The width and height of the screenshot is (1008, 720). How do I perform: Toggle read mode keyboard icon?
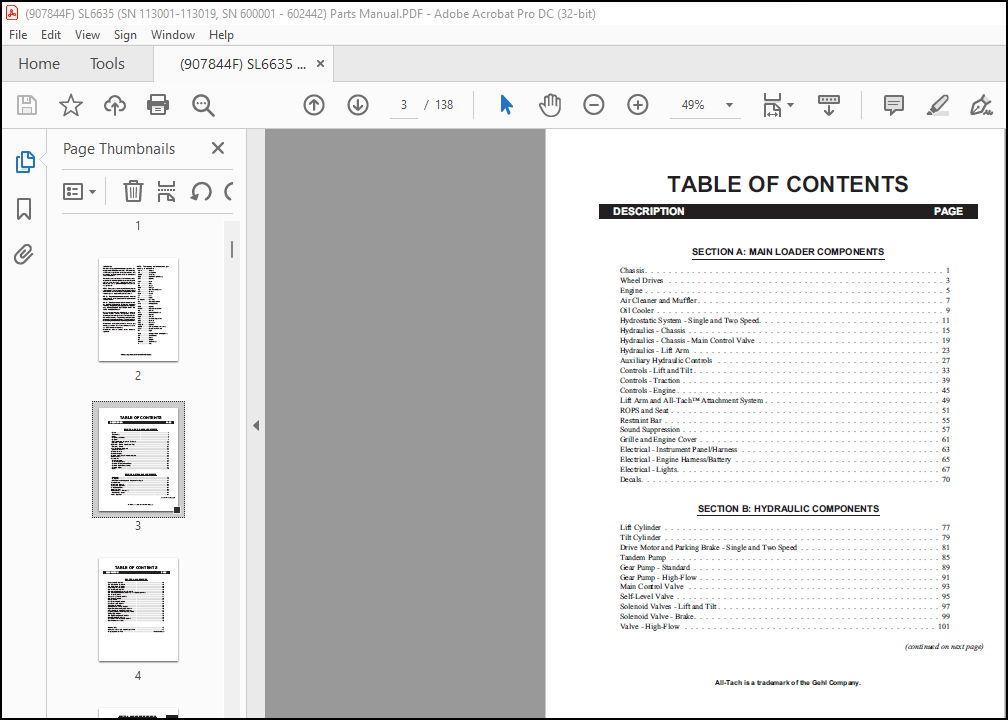click(x=829, y=105)
